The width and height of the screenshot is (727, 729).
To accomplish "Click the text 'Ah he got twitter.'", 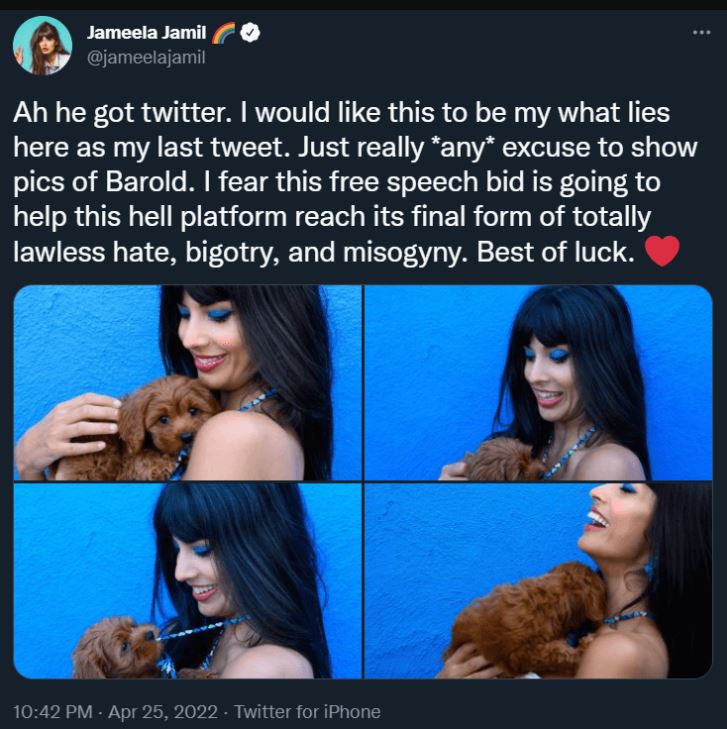I will click(x=122, y=113).
